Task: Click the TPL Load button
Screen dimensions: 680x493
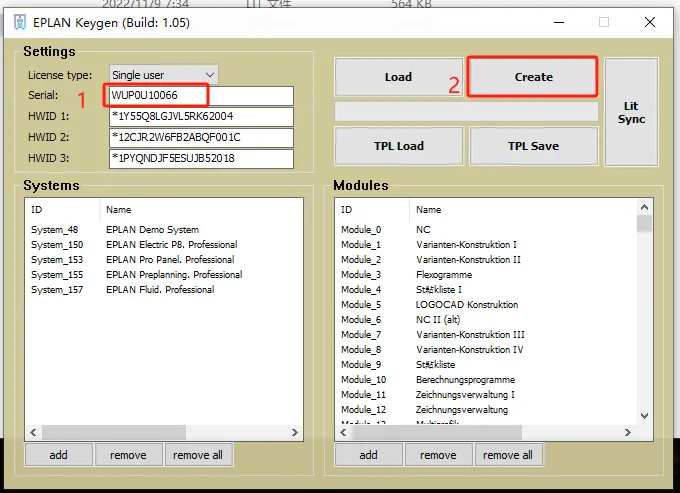Action: point(399,146)
